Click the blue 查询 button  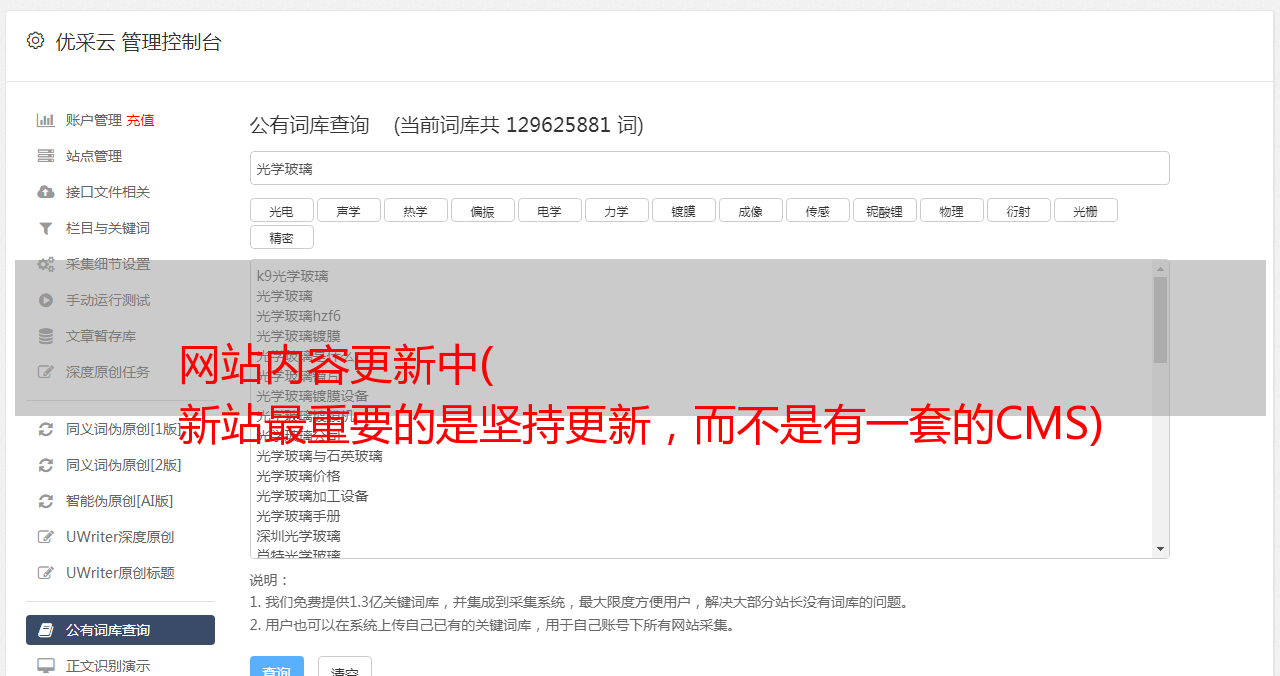tap(277, 667)
